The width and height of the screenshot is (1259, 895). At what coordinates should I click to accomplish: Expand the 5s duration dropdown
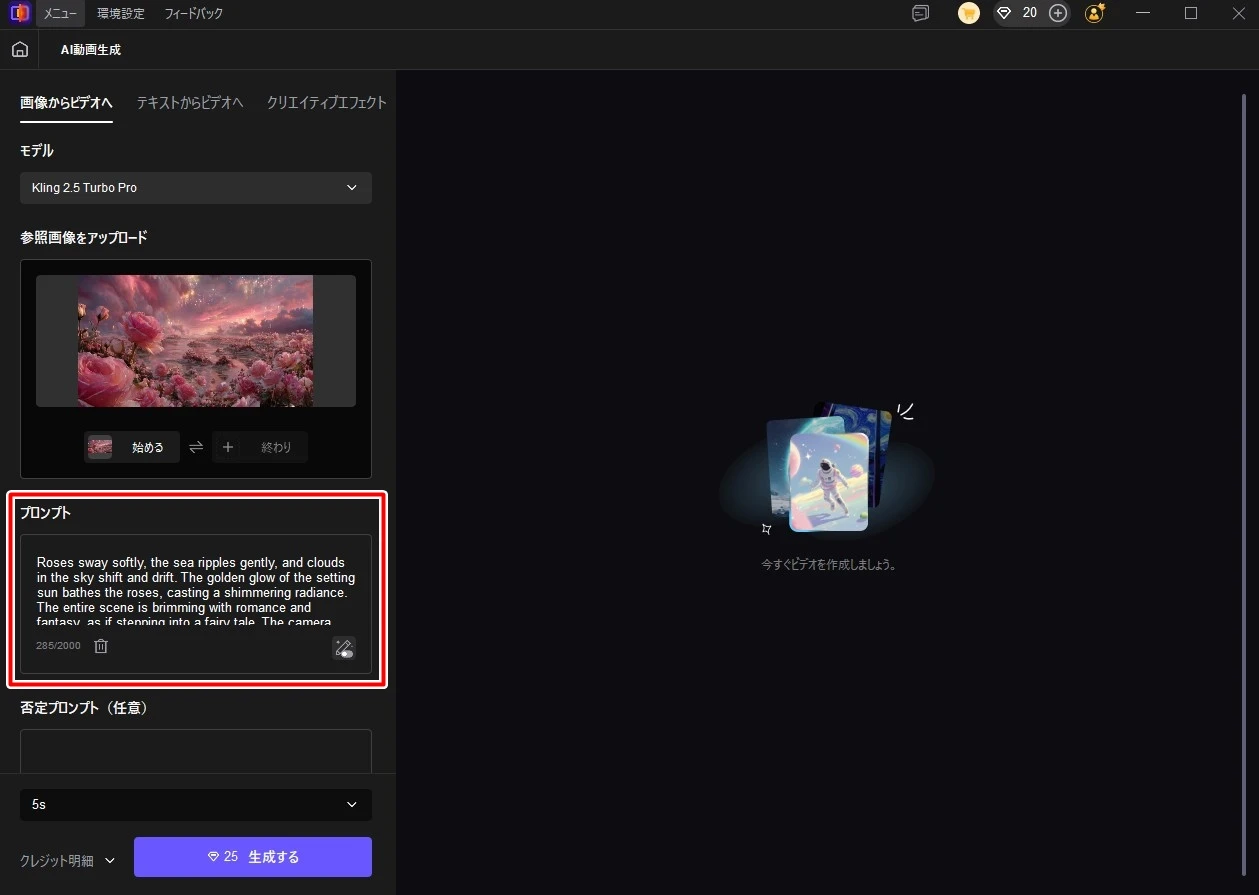(x=196, y=804)
